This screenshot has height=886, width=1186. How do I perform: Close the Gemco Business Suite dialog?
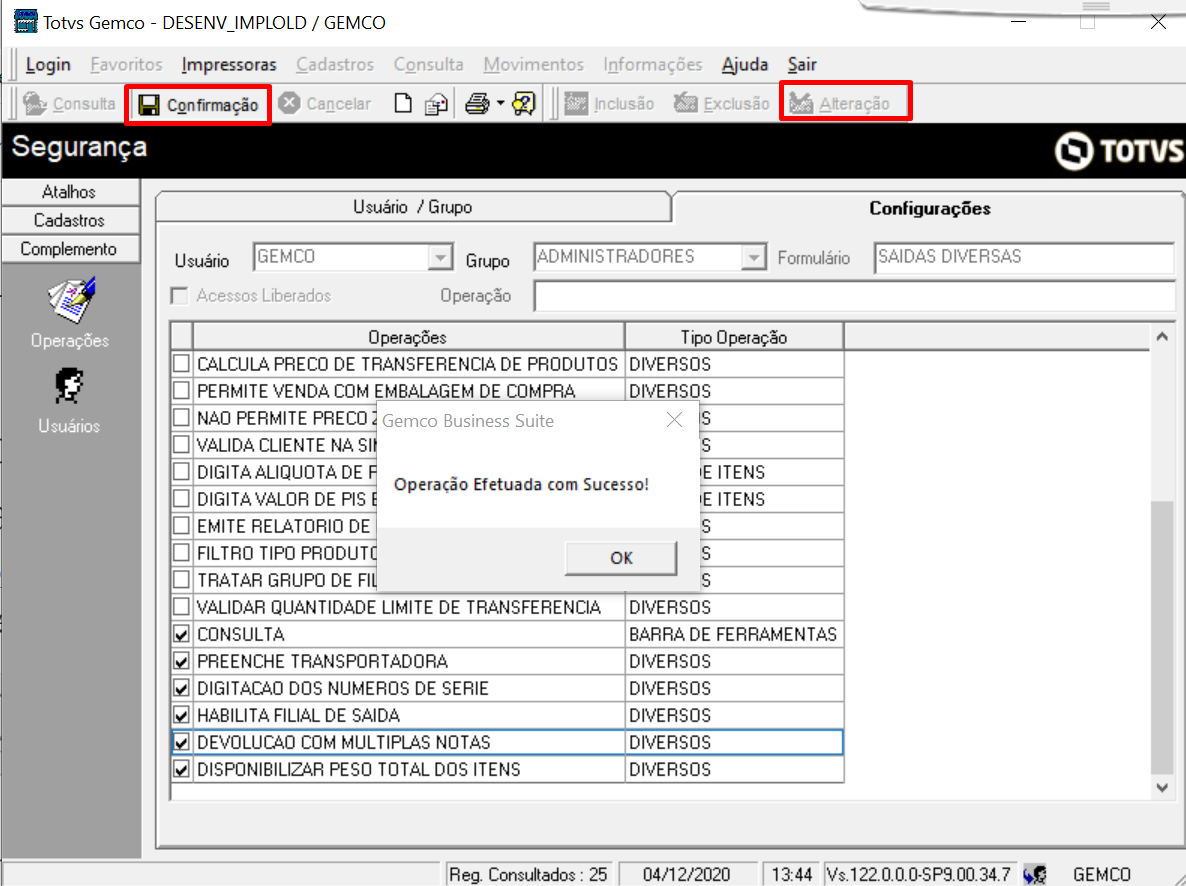pos(674,420)
